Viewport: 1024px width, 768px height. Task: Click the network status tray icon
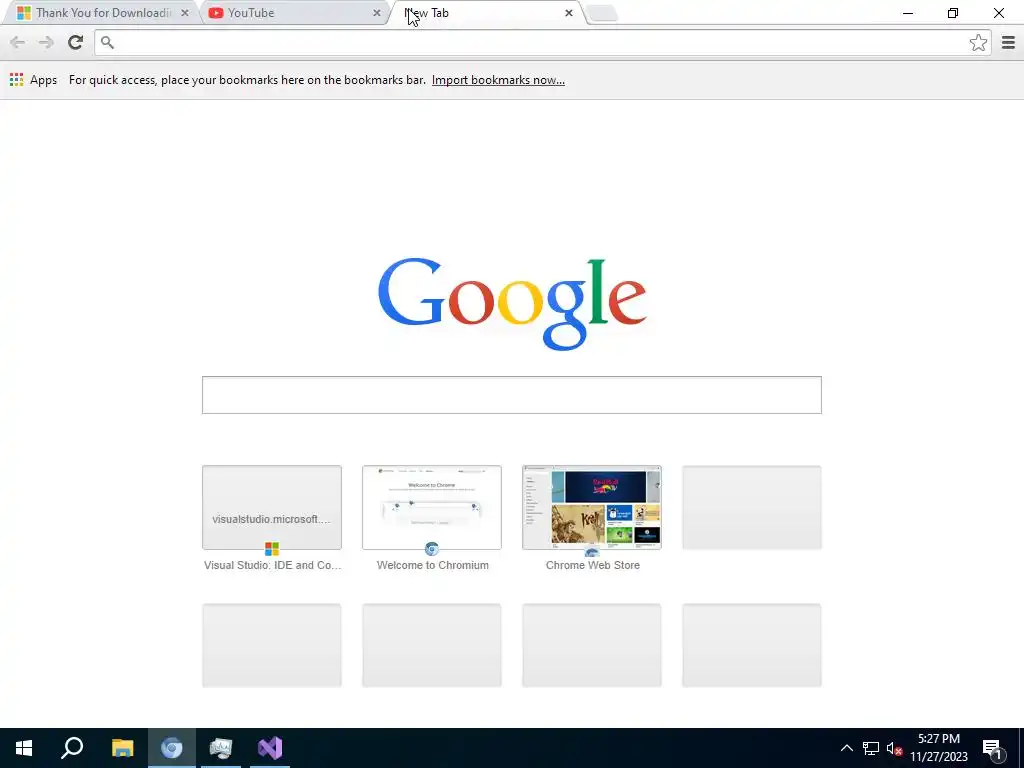[x=871, y=748]
